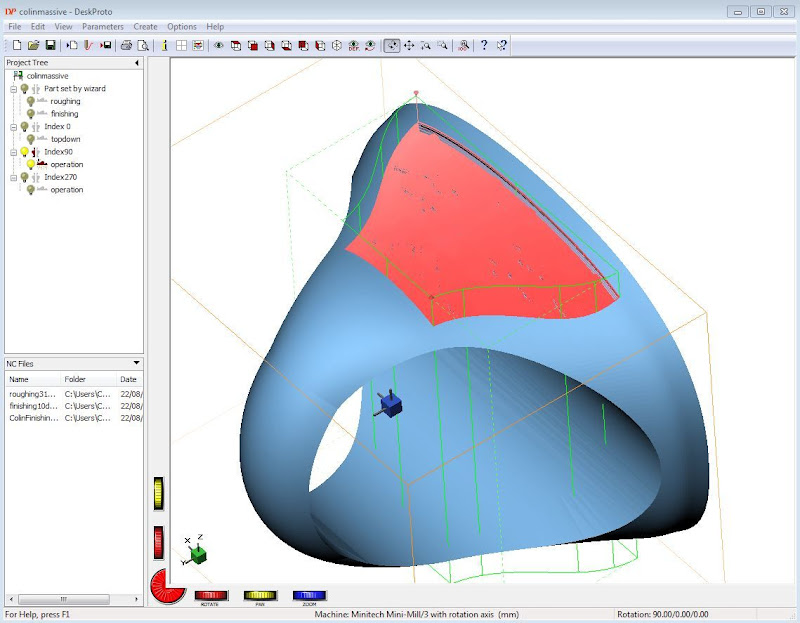
Task: Click the New project toolbar icon
Action: [18, 45]
